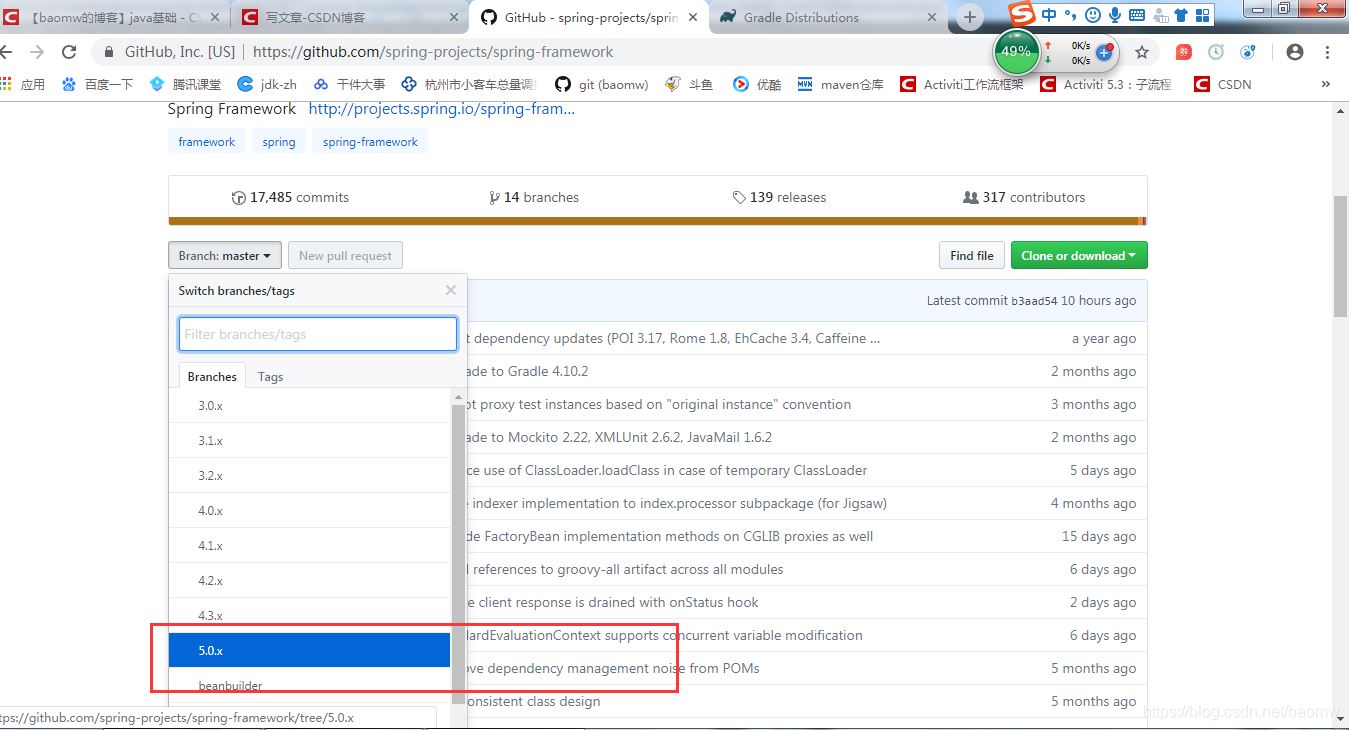Viewport: 1349px width, 730px height.
Task: Activate Sogou voice input microphone
Action: tap(1115, 15)
